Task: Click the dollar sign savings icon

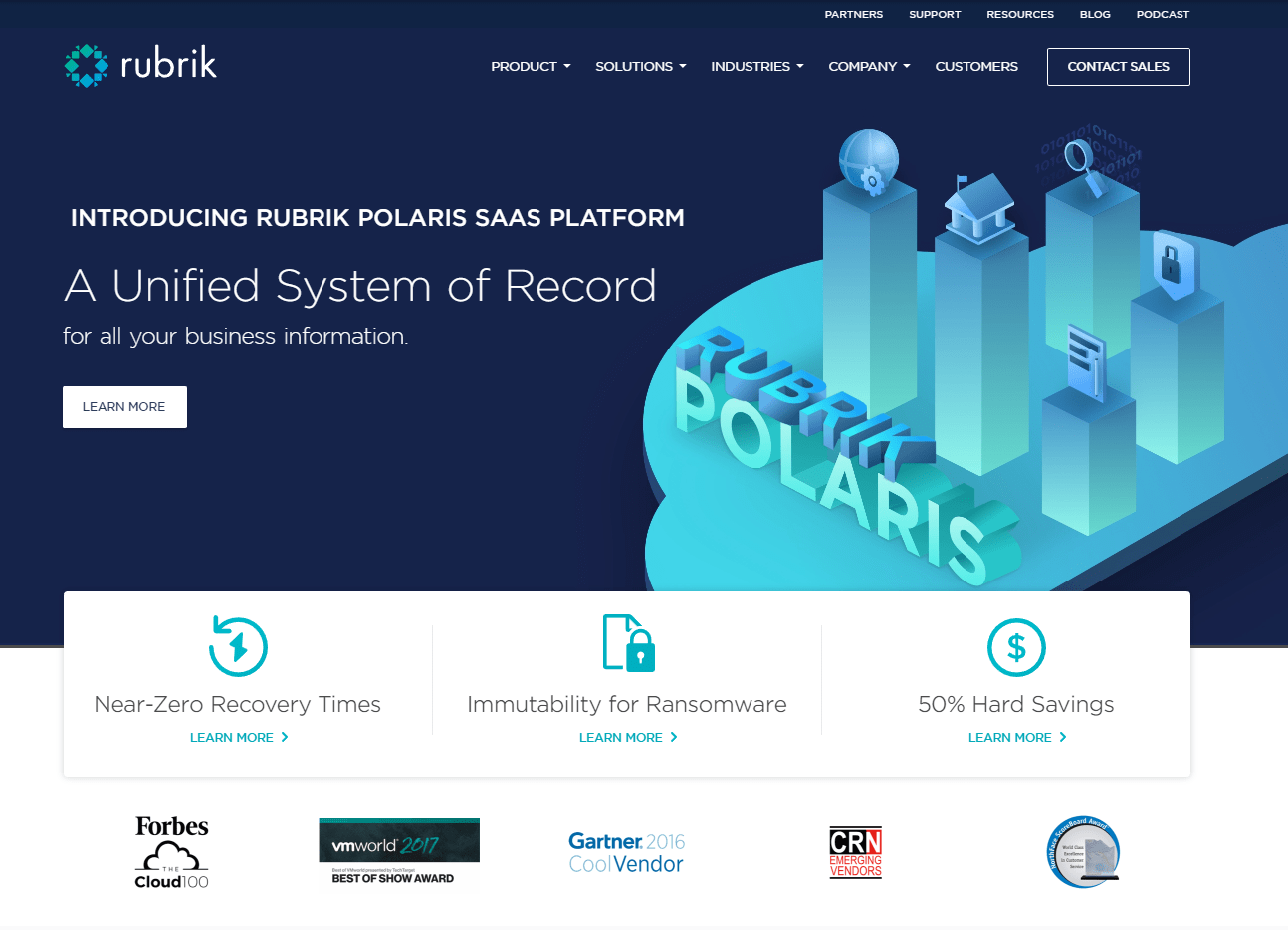Action: point(1016,647)
